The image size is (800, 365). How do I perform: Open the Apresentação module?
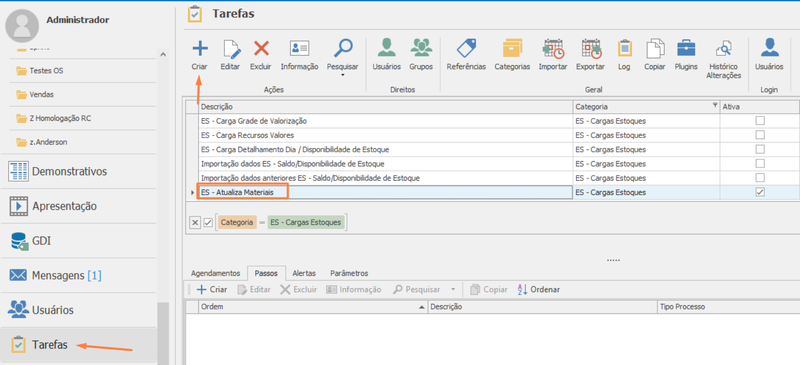79,206
